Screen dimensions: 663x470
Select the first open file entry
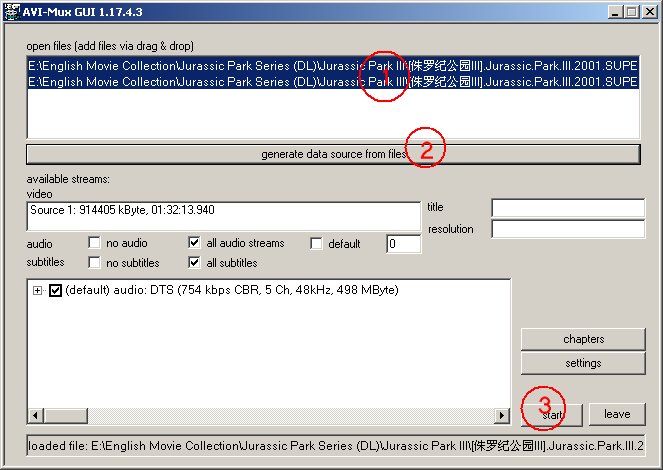click(333, 66)
